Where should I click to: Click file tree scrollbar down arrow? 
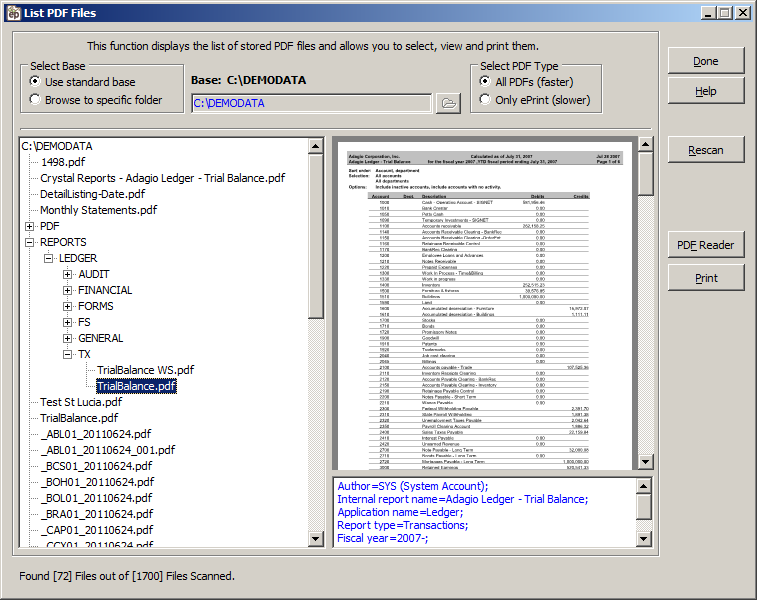[x=316, y=538]
